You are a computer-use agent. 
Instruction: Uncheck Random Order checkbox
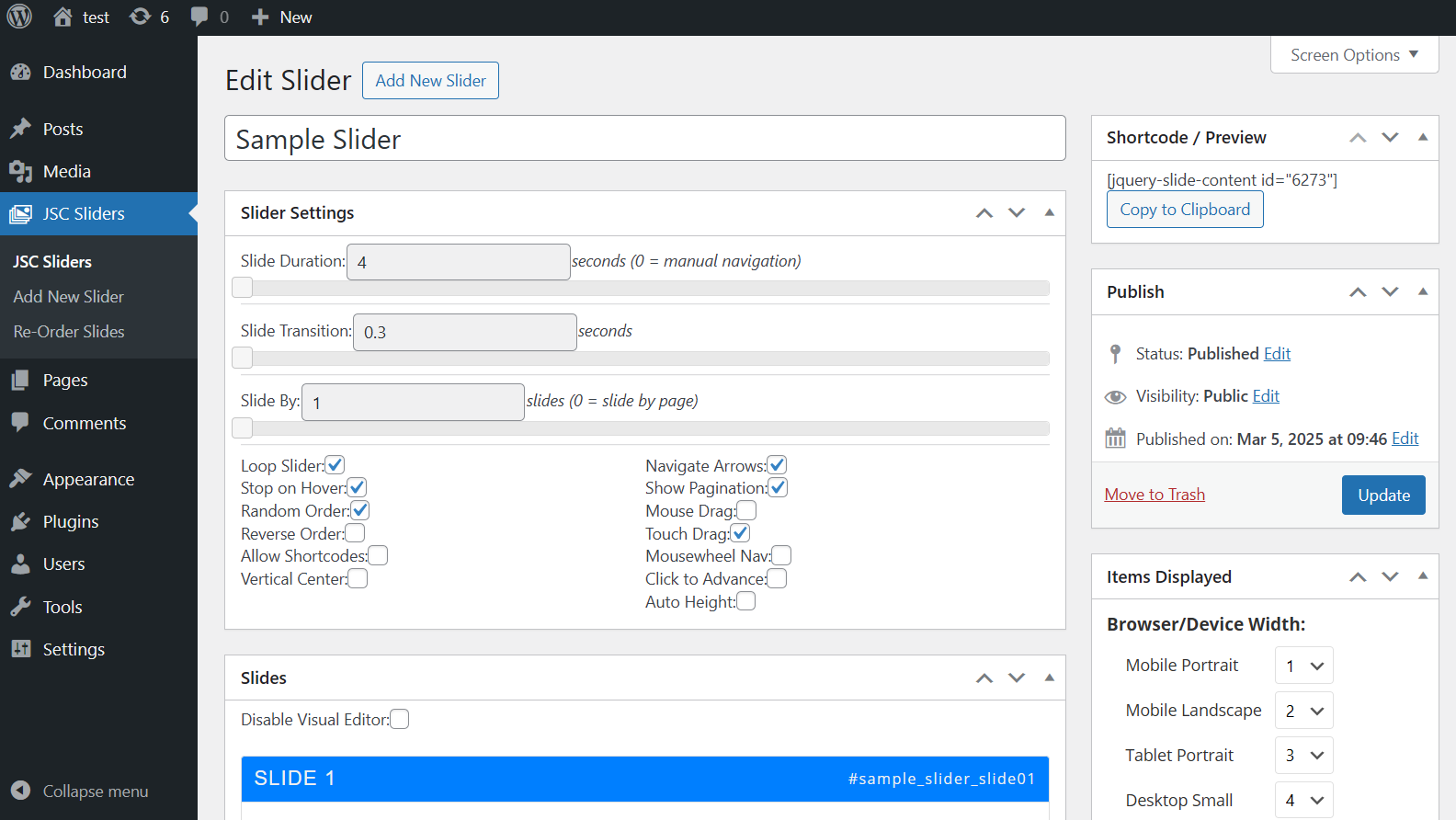pyautogui.click(x=360, y=510)
